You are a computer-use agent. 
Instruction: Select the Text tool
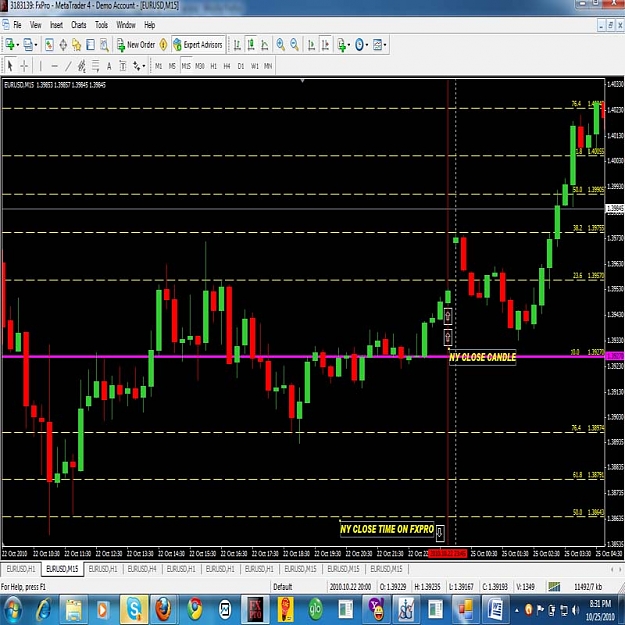coord(109,66)
